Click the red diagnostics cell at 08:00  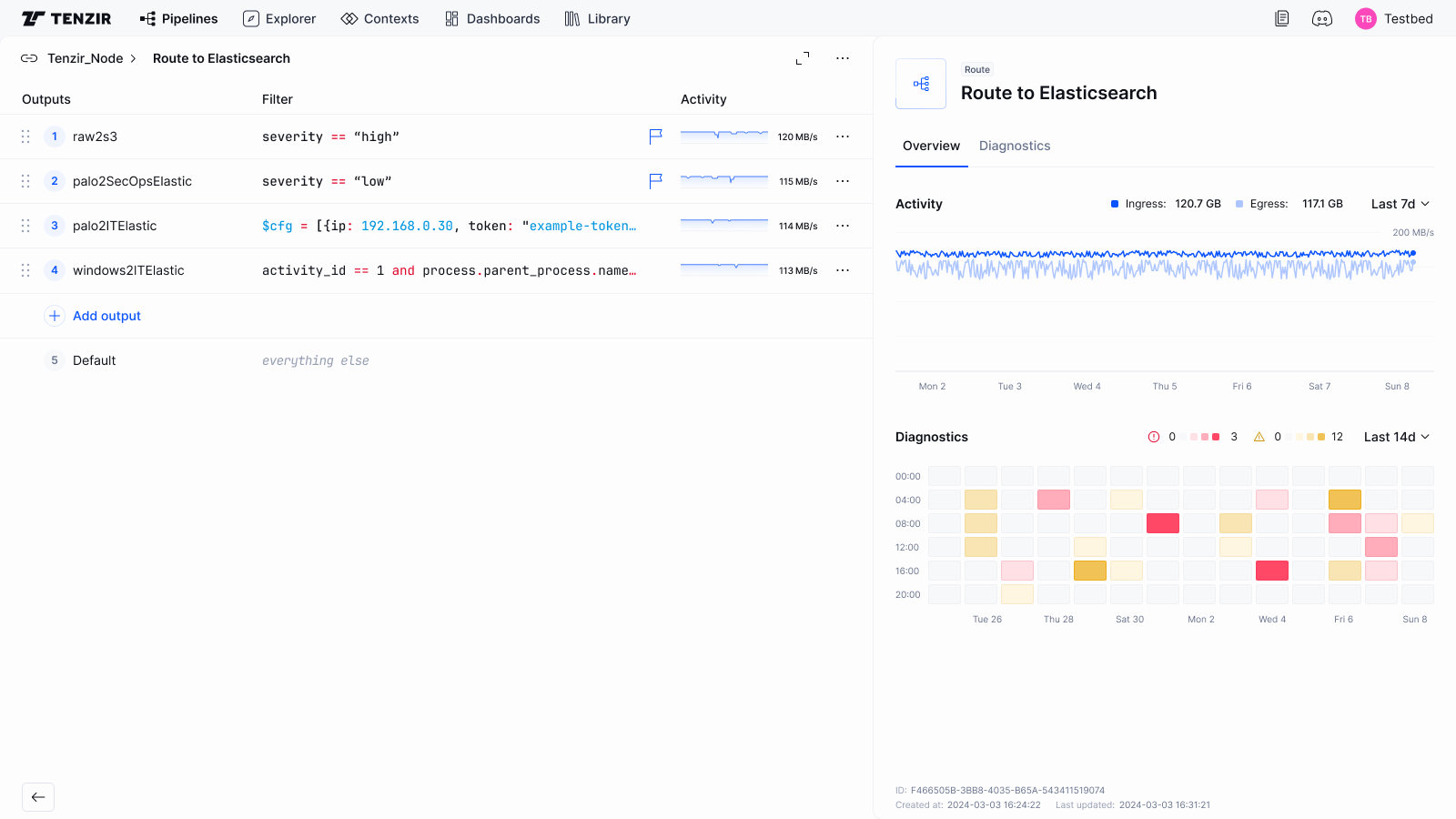(1162, 523)
